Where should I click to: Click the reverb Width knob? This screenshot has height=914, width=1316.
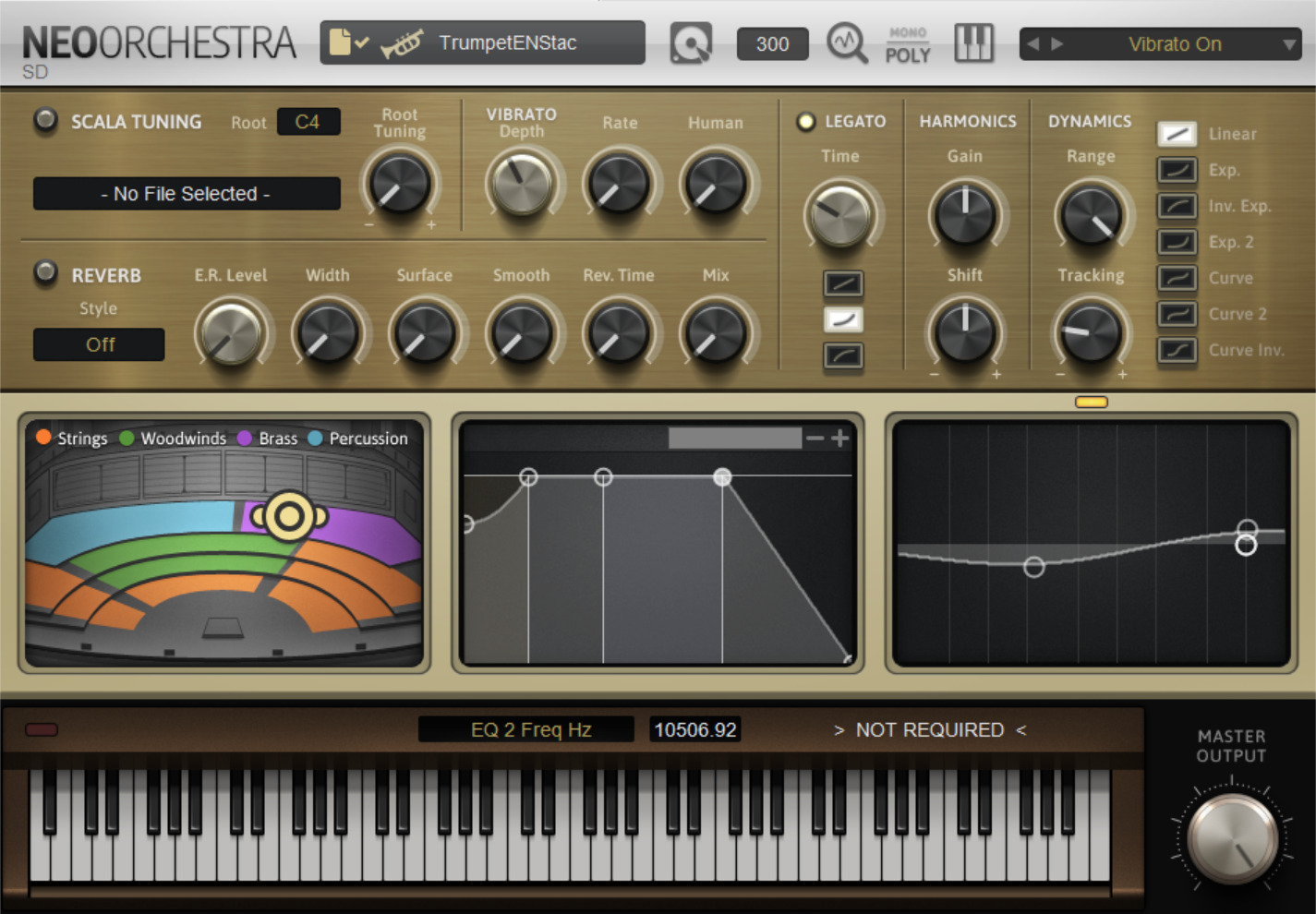[327, 332]
